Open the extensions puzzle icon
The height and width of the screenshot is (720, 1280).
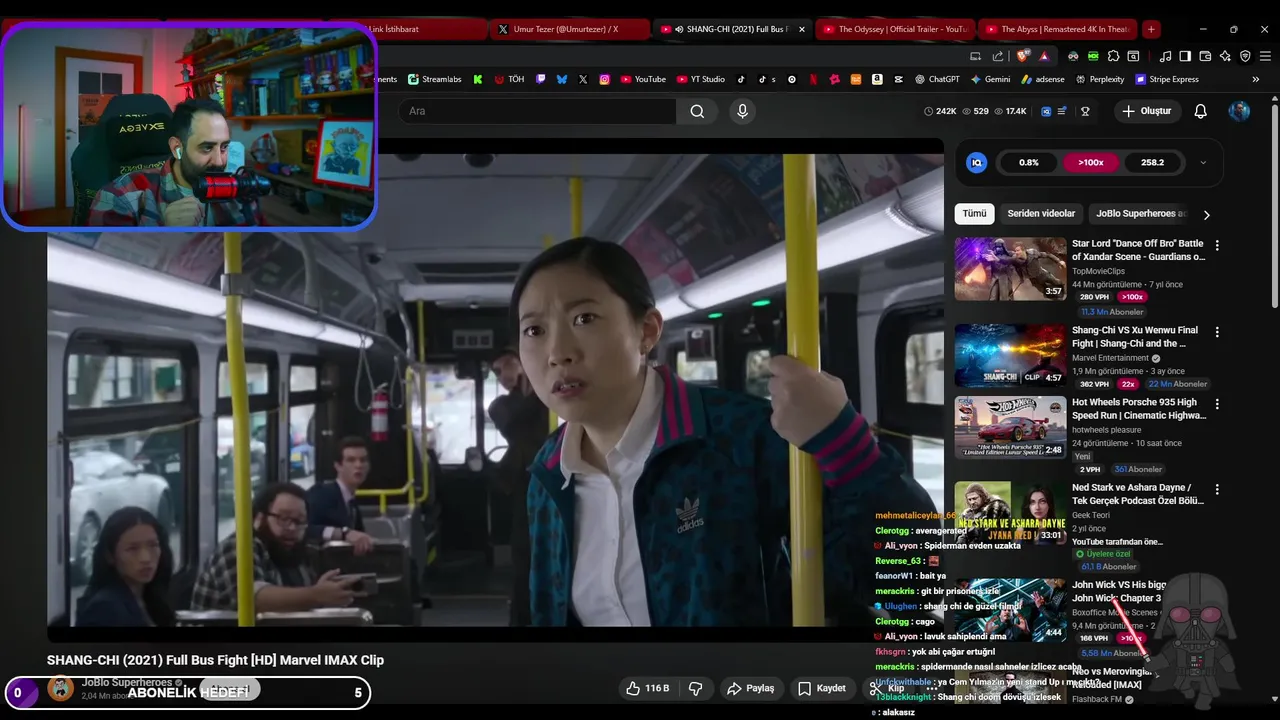point(1113,56)
